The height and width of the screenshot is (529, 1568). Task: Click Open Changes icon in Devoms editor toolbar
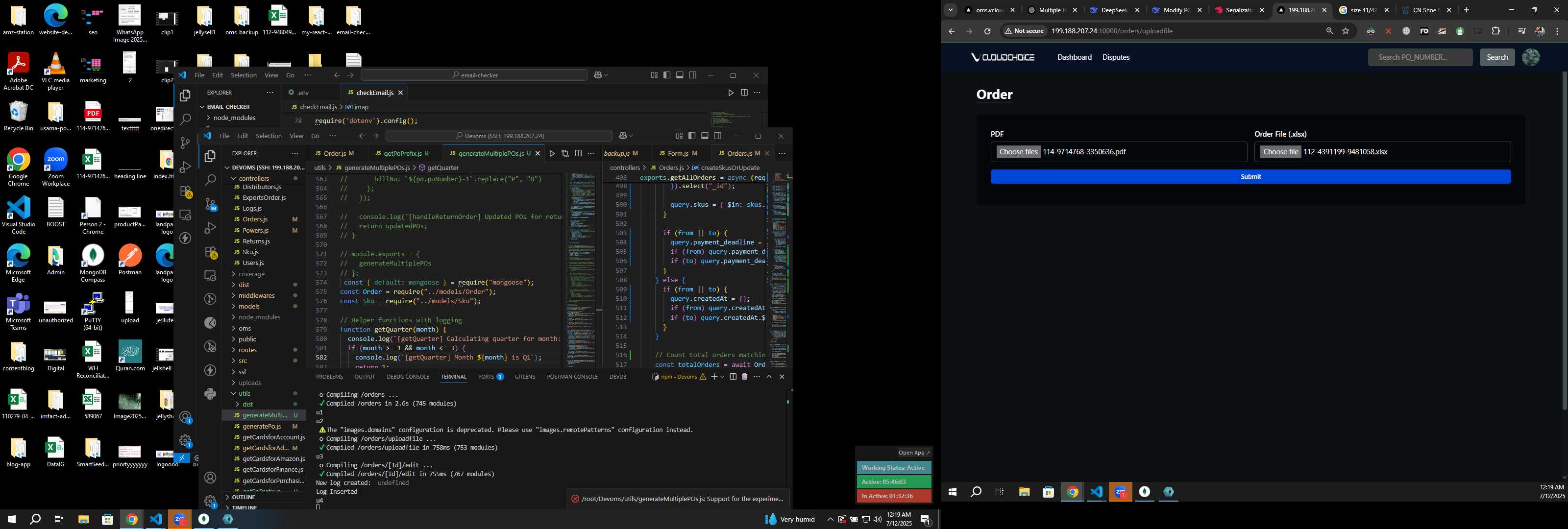(565, 153)
